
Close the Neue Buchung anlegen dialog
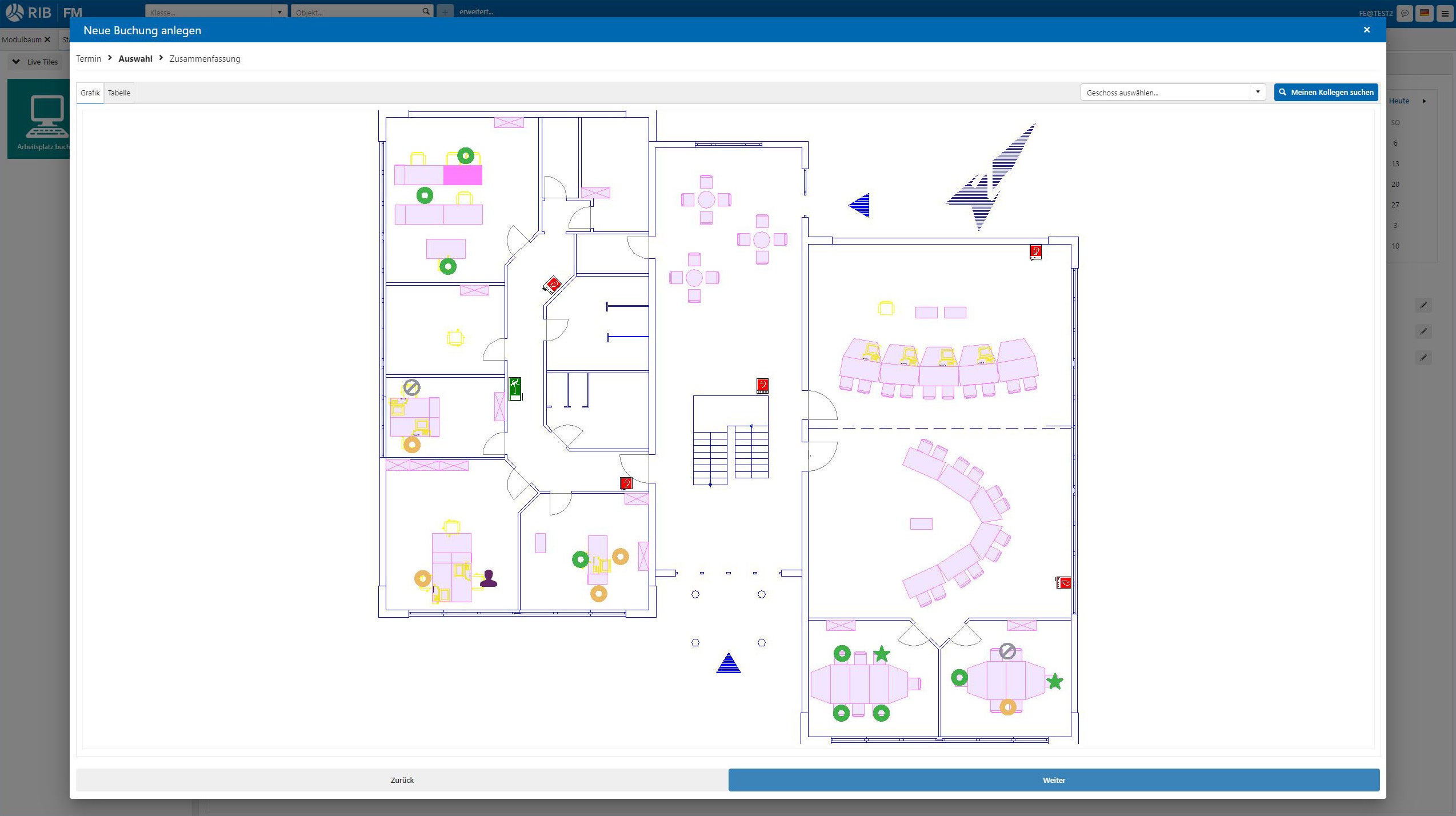click(1367, 30)
